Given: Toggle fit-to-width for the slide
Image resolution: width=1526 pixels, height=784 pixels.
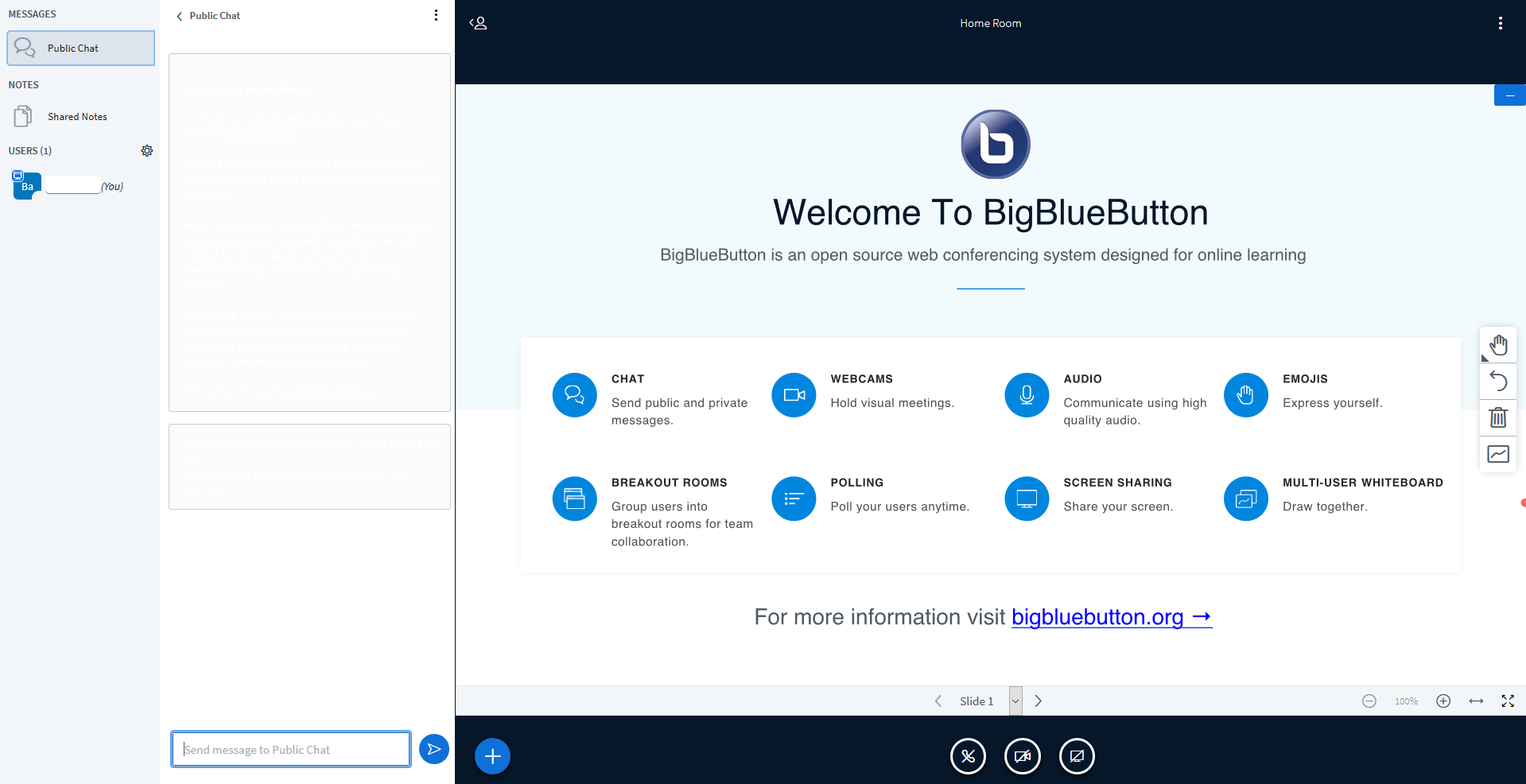Looking at the screenshot, I should 1475,701.
